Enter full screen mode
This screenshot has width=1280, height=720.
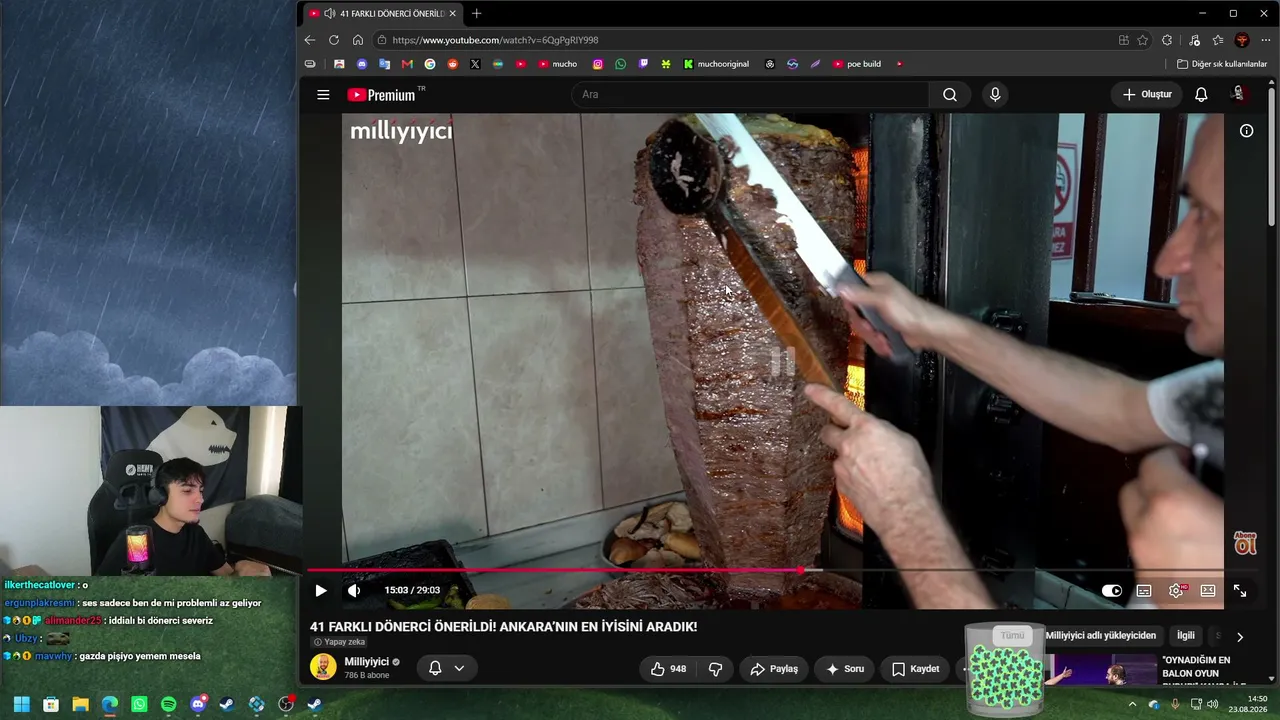(x=1240, y=591)
